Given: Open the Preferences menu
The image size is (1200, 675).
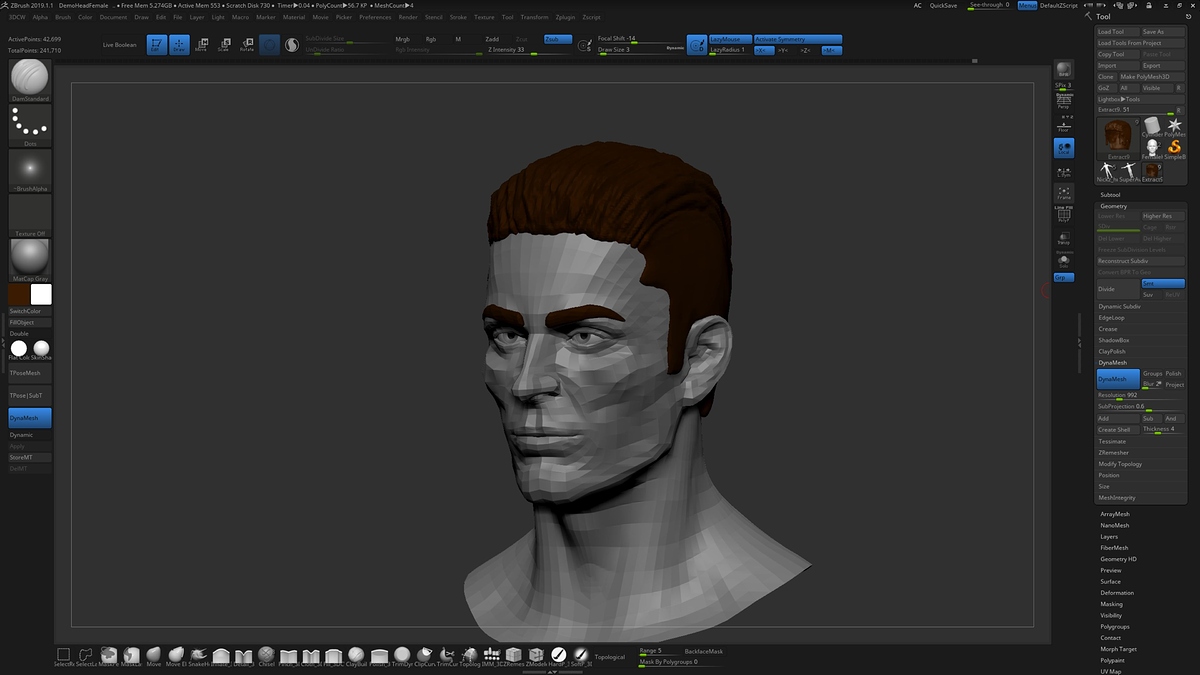Looking at the screenshot, I should point(375,17).
